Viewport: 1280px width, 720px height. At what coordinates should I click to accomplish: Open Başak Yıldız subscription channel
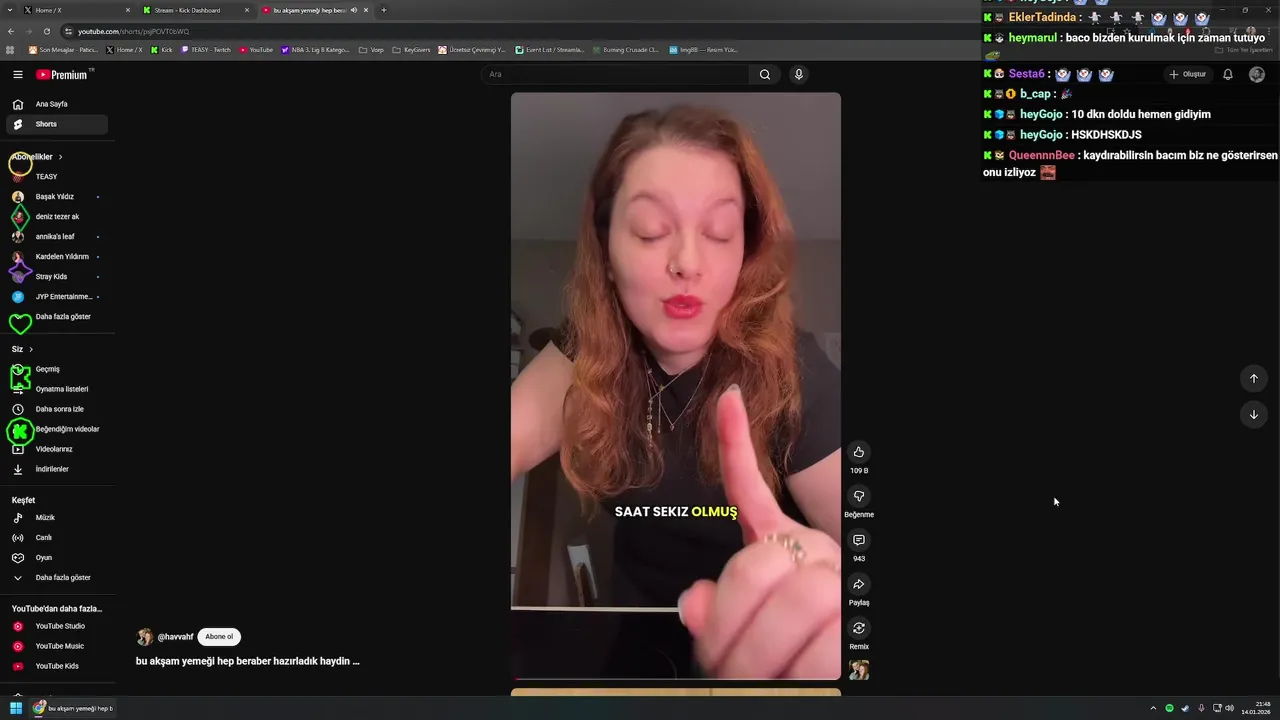(57, 197)
